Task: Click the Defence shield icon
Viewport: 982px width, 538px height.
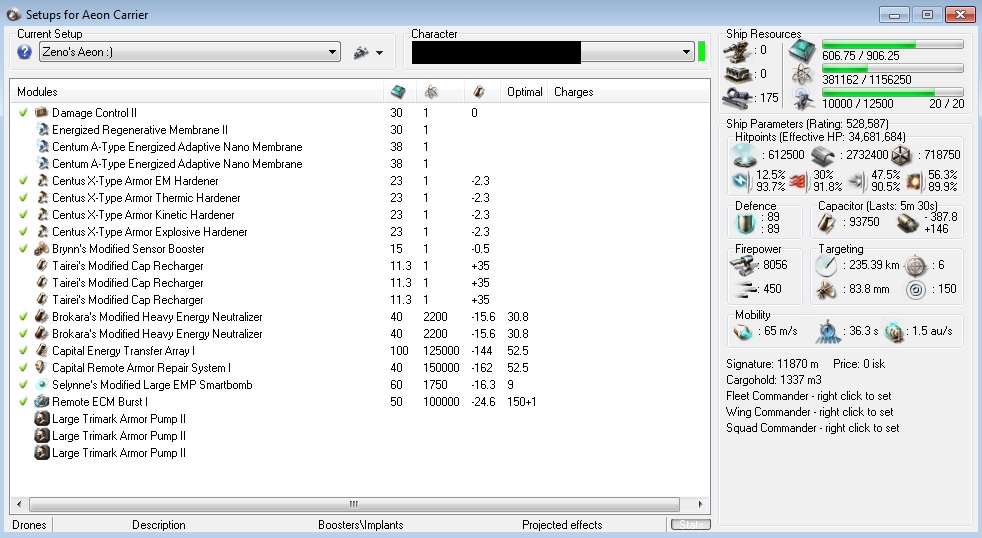Action: pyautogui.click(x=745, y=223)
